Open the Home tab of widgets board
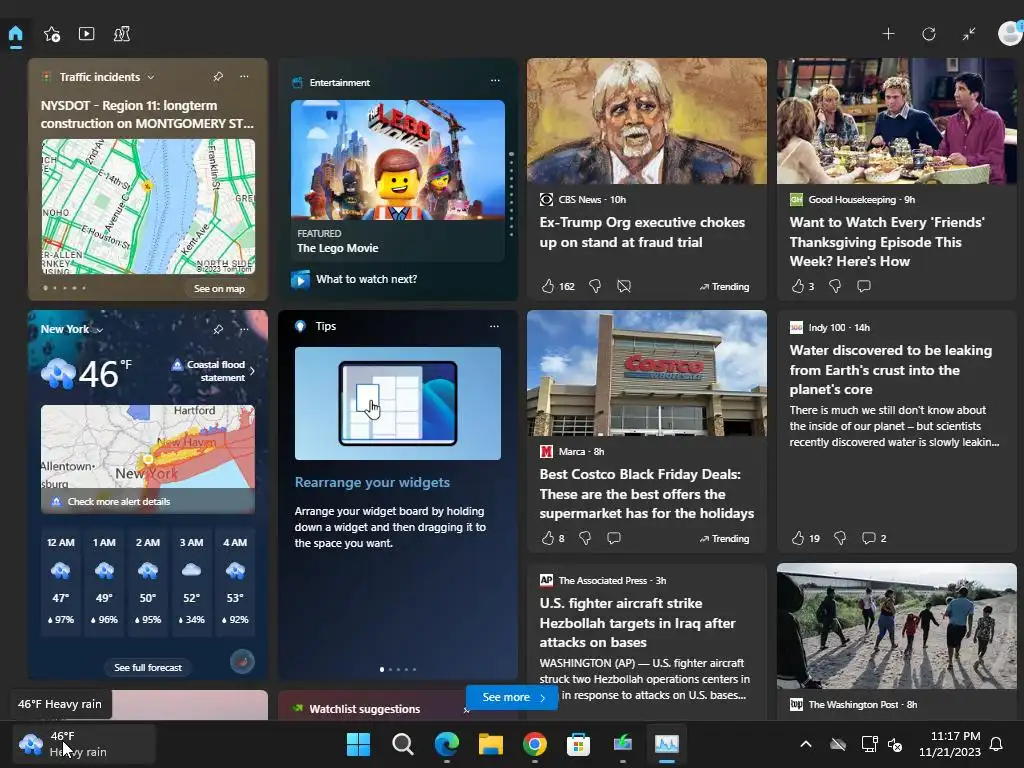Viewport: 1024px width, 768px height. pyautogui.click(x=16, y=34)
